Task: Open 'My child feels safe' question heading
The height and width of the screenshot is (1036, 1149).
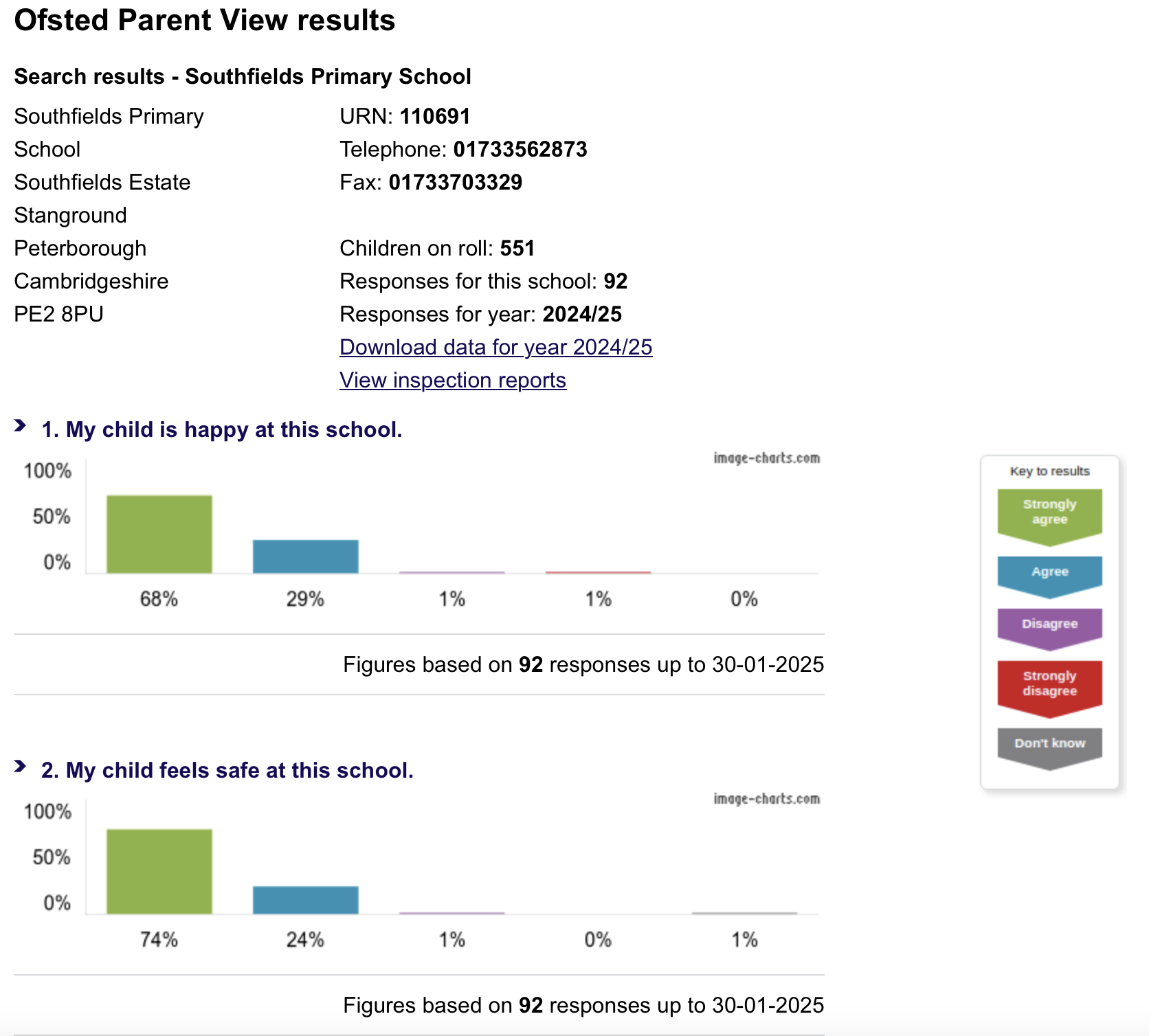Action: pyautogui.click(x=227, y=771)
